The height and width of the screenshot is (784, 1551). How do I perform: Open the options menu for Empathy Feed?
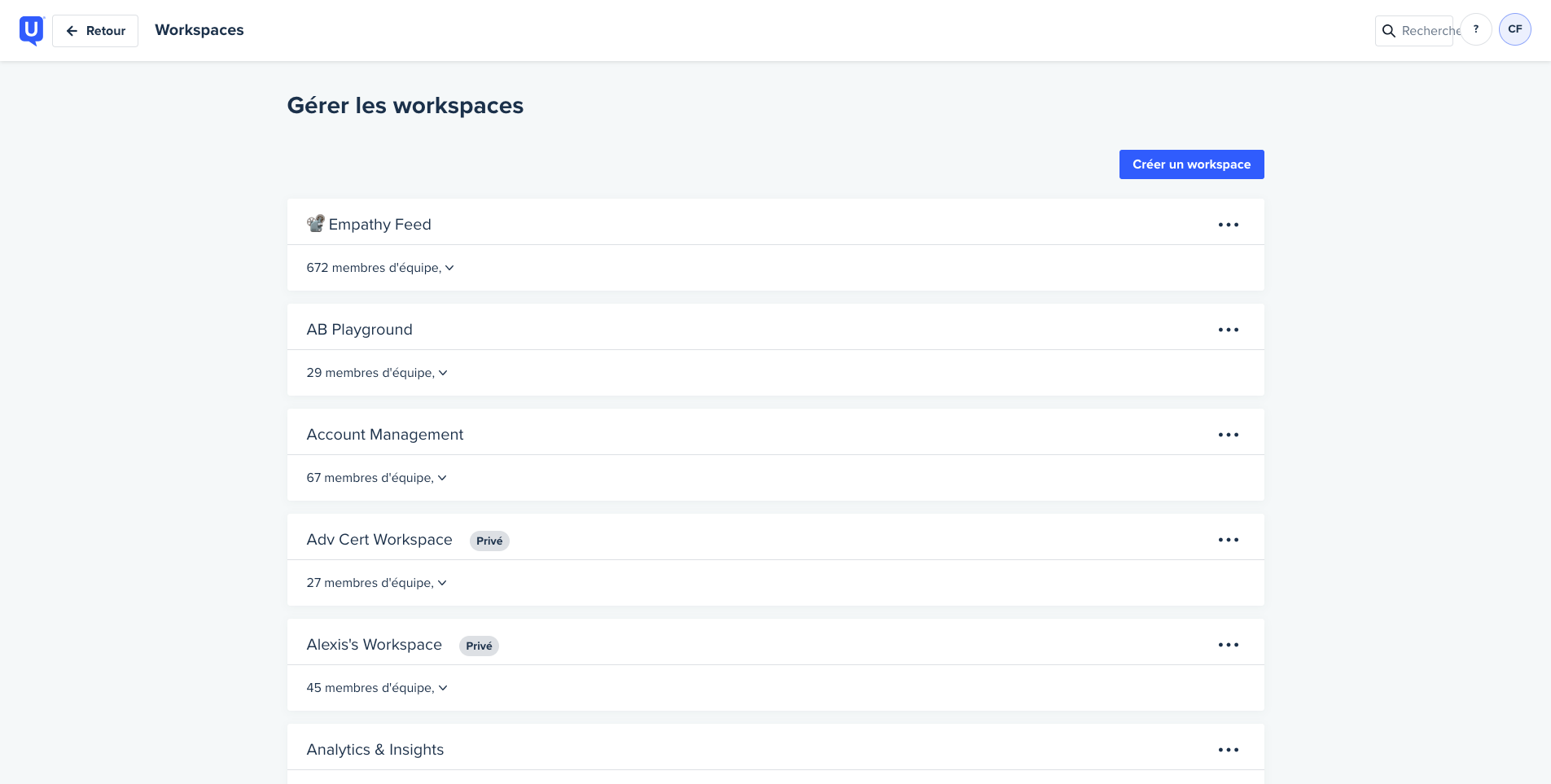1229,224
